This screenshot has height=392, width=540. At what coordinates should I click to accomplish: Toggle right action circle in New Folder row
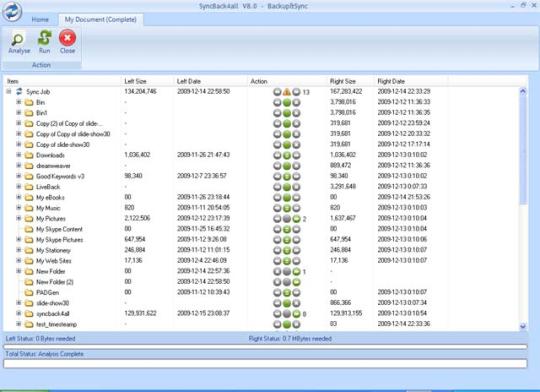pyautogui.click(x=296, y=272)
